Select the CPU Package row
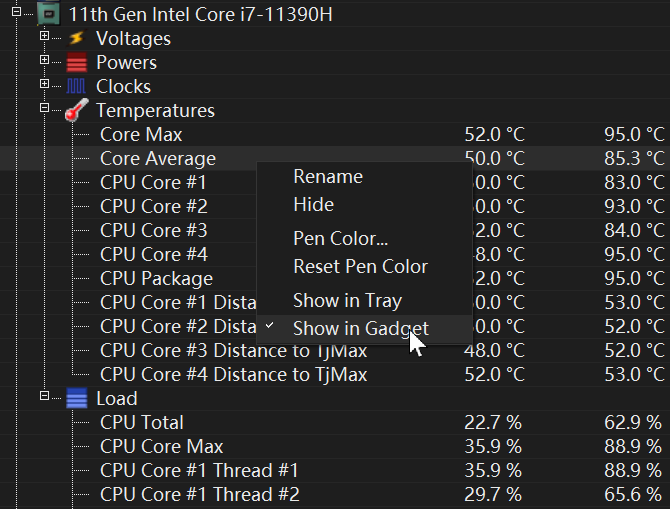 coord(335,278)
